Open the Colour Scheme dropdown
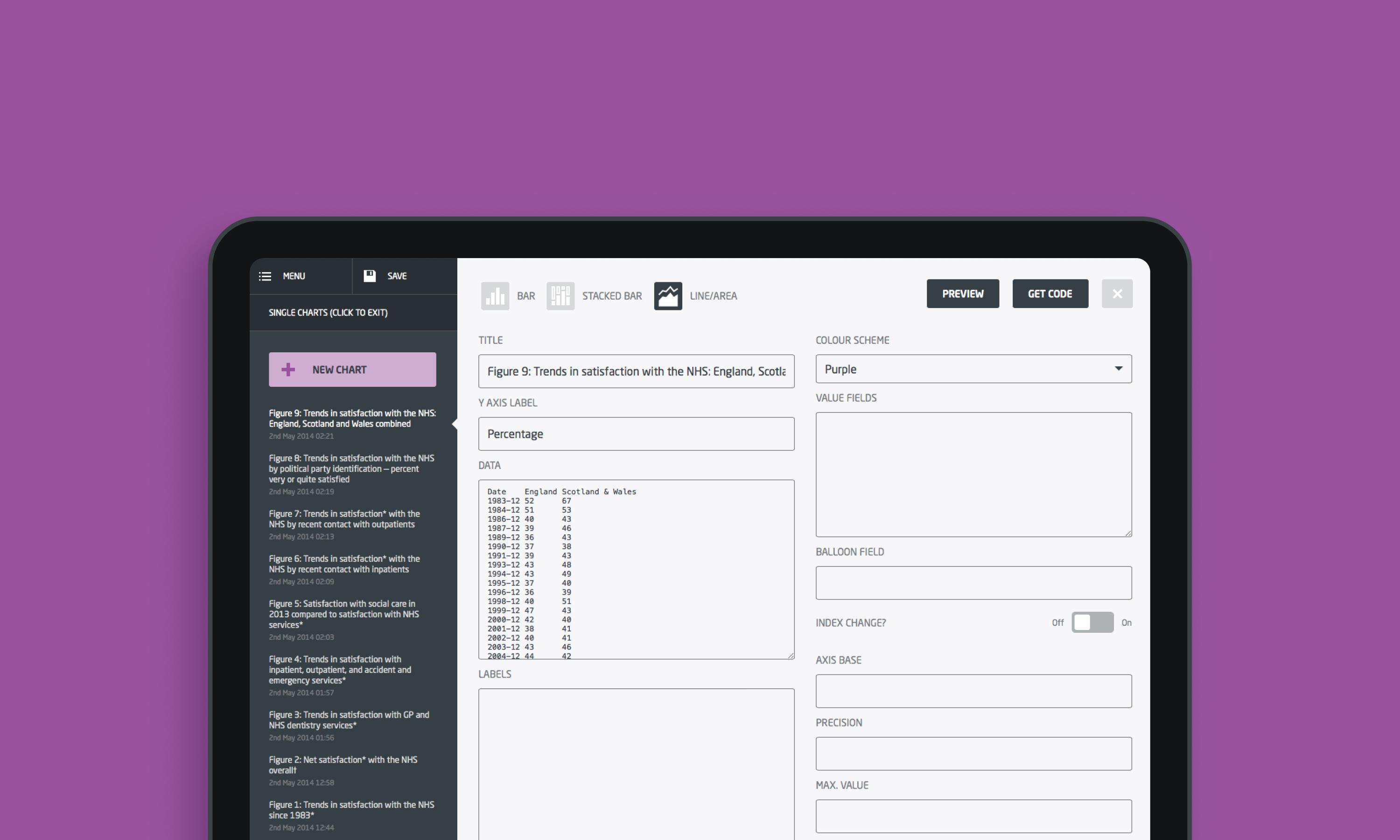The width and height of the screenshot is (1400, 840). (973, 369)
